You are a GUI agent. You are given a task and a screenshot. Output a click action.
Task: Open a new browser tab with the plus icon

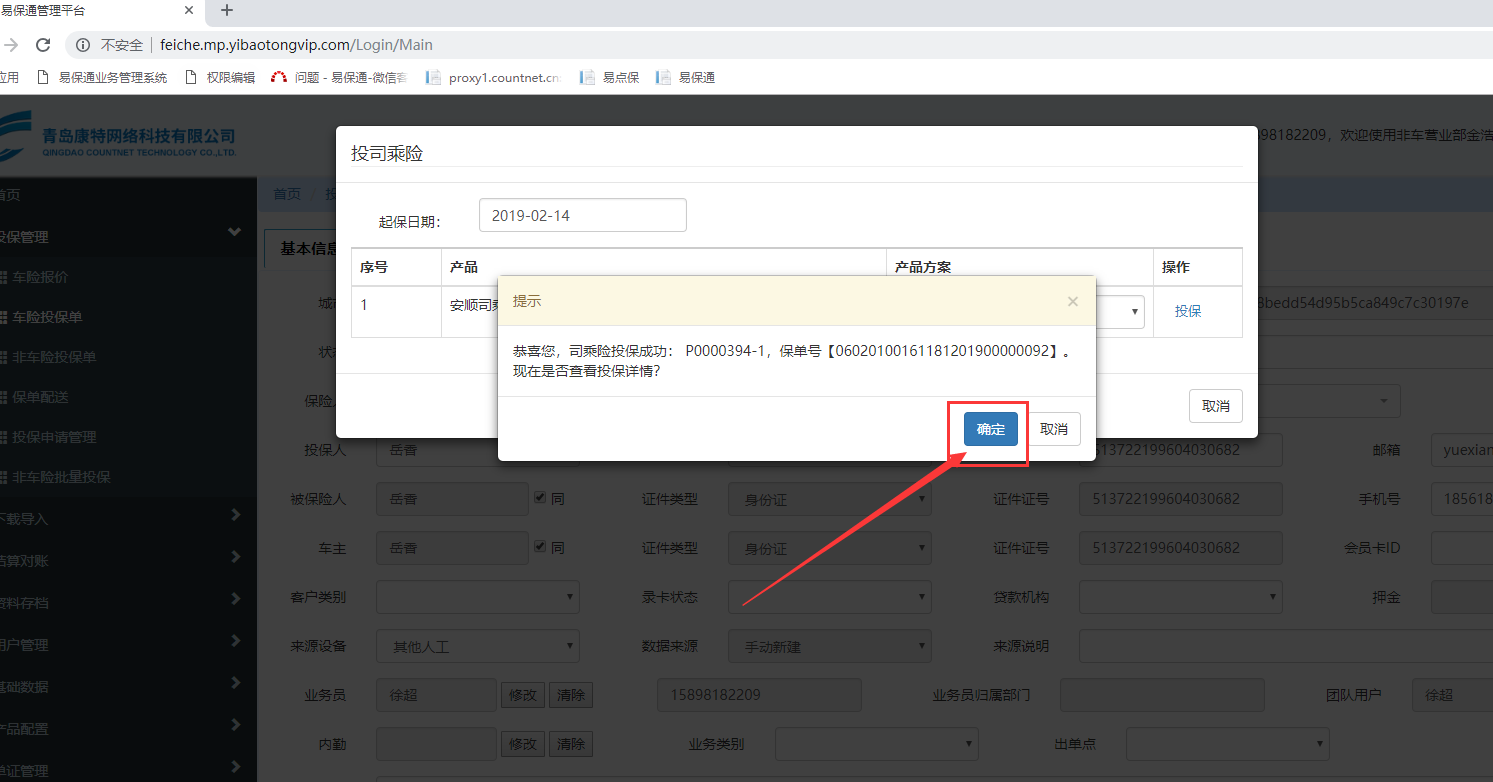227,11
